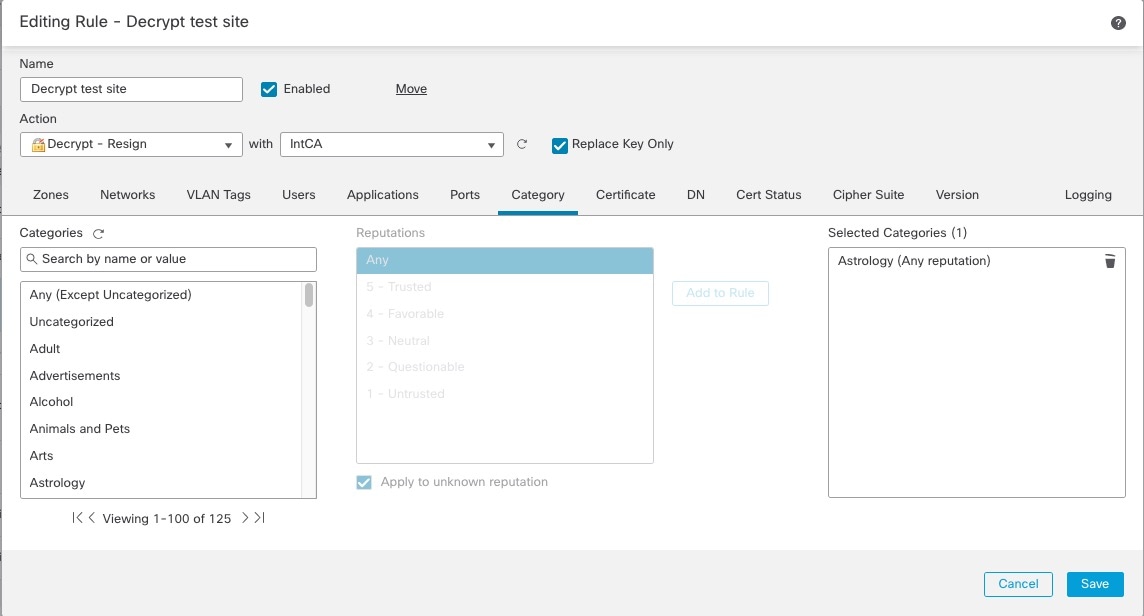The image size is (1144, 616).
Task: Click the category search field
Action: (169, 259)
